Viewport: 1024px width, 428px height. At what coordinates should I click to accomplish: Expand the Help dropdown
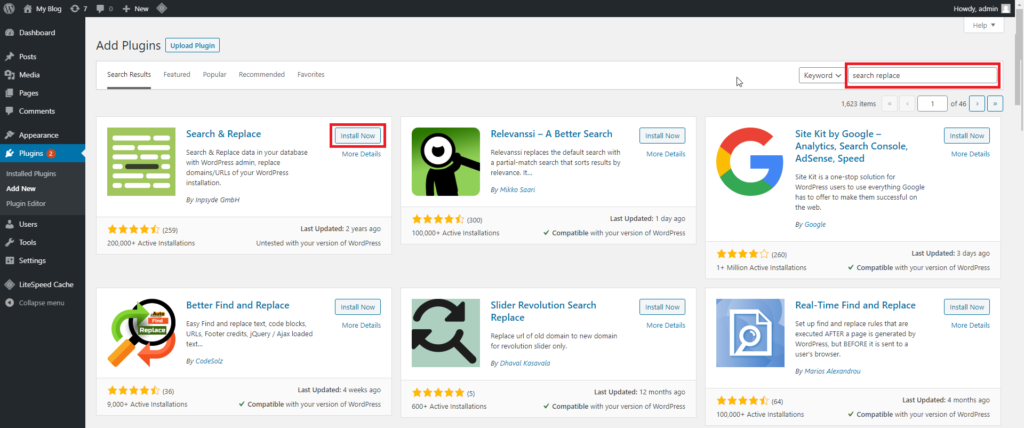point(984,25)
